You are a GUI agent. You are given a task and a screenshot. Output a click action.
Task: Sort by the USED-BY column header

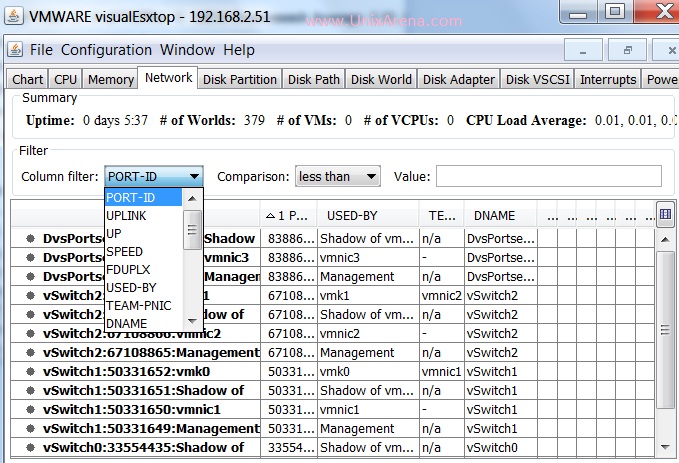click(x=368, y=215)
